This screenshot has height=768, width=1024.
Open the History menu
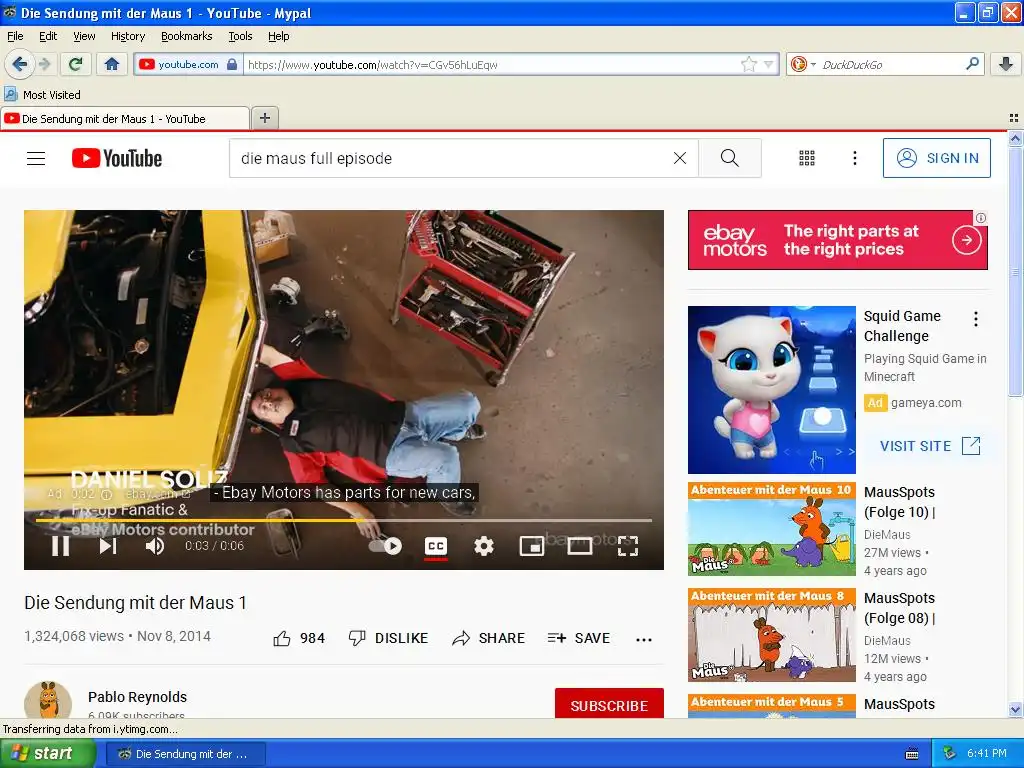pyautogui.click(x=127, y=36)
